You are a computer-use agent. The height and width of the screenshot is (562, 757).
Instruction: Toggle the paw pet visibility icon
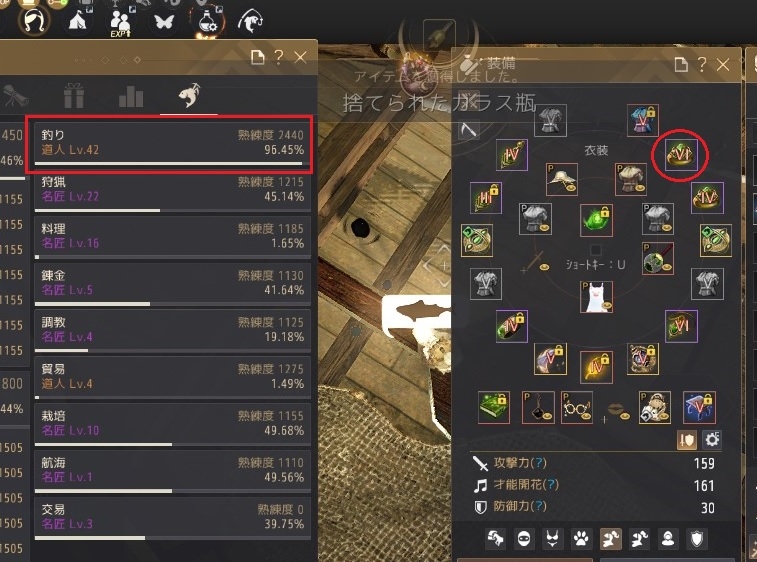(581, 538)
